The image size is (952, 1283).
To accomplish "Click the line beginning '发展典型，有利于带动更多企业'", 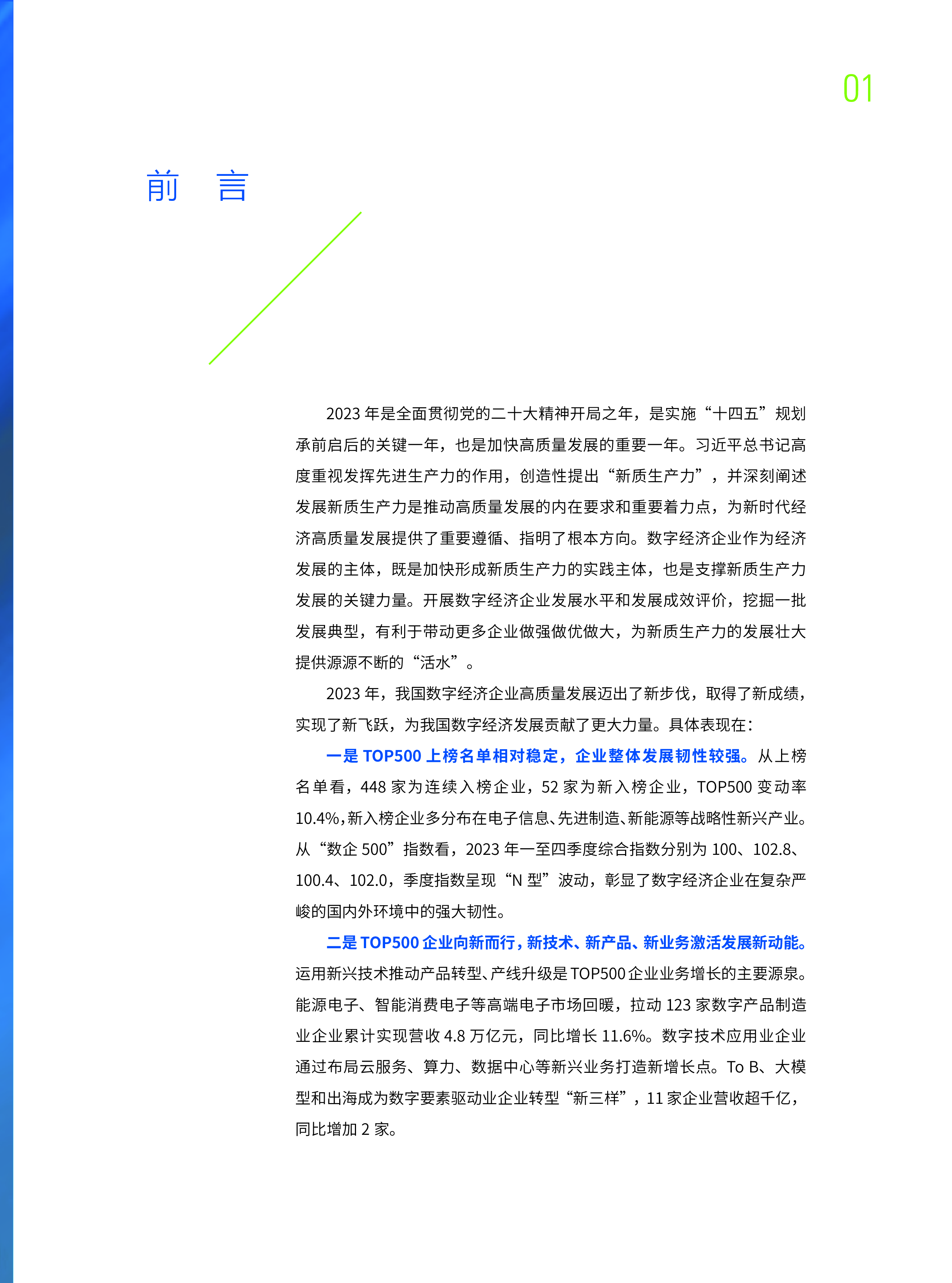I will [550, 631].
